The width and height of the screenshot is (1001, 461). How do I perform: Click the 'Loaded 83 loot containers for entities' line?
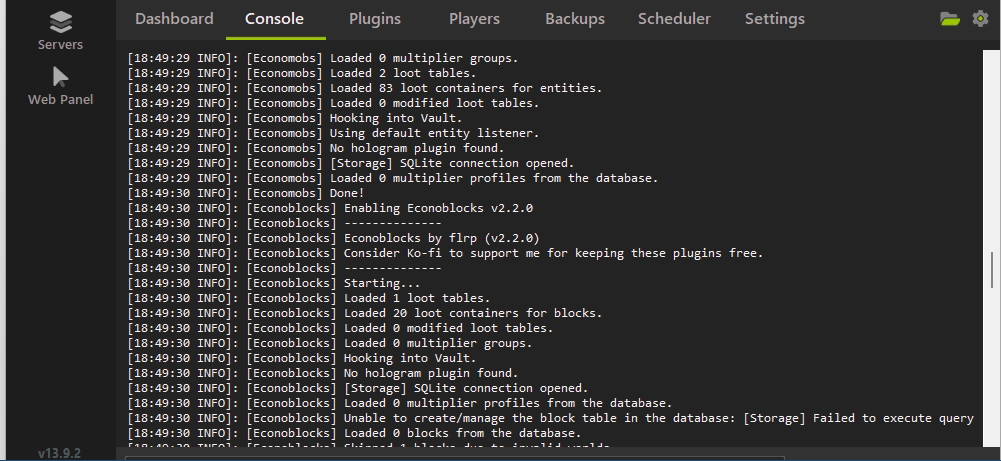[420, 88]
